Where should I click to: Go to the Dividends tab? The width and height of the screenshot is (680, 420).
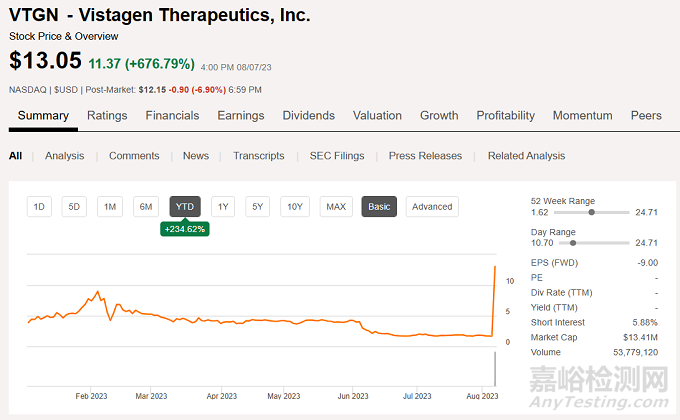pos(309,116)
